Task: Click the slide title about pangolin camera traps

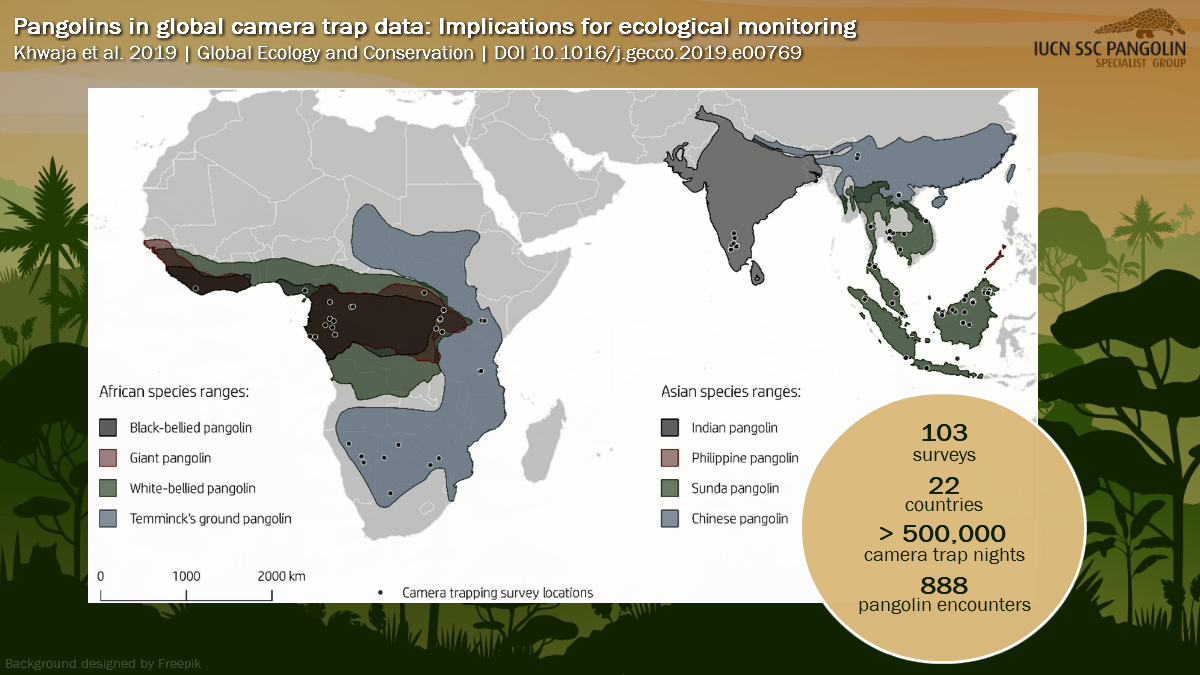Action: point(435,25)
